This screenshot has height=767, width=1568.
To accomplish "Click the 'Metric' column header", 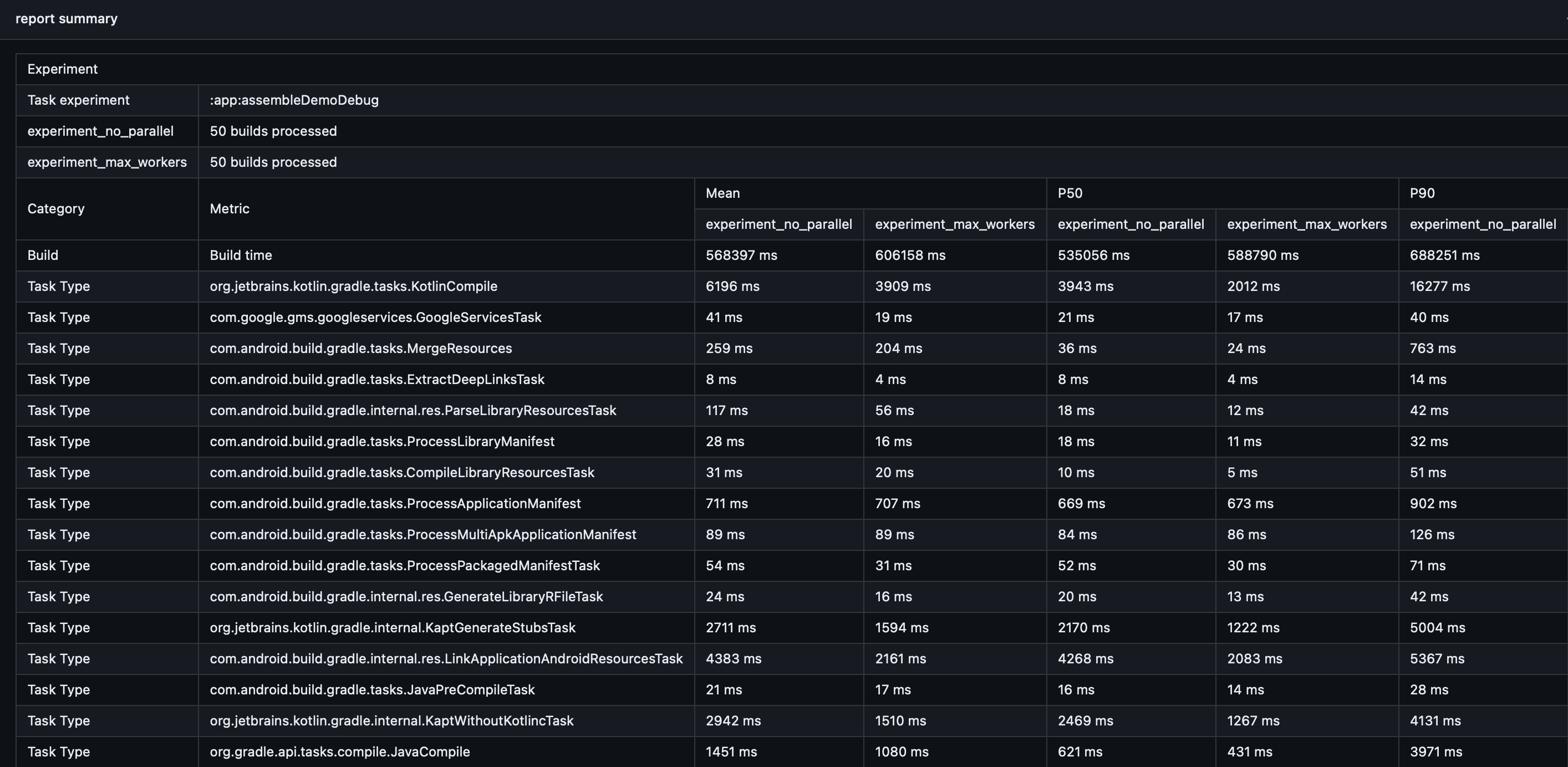I will pyautogui.click(x=230, y=208).
